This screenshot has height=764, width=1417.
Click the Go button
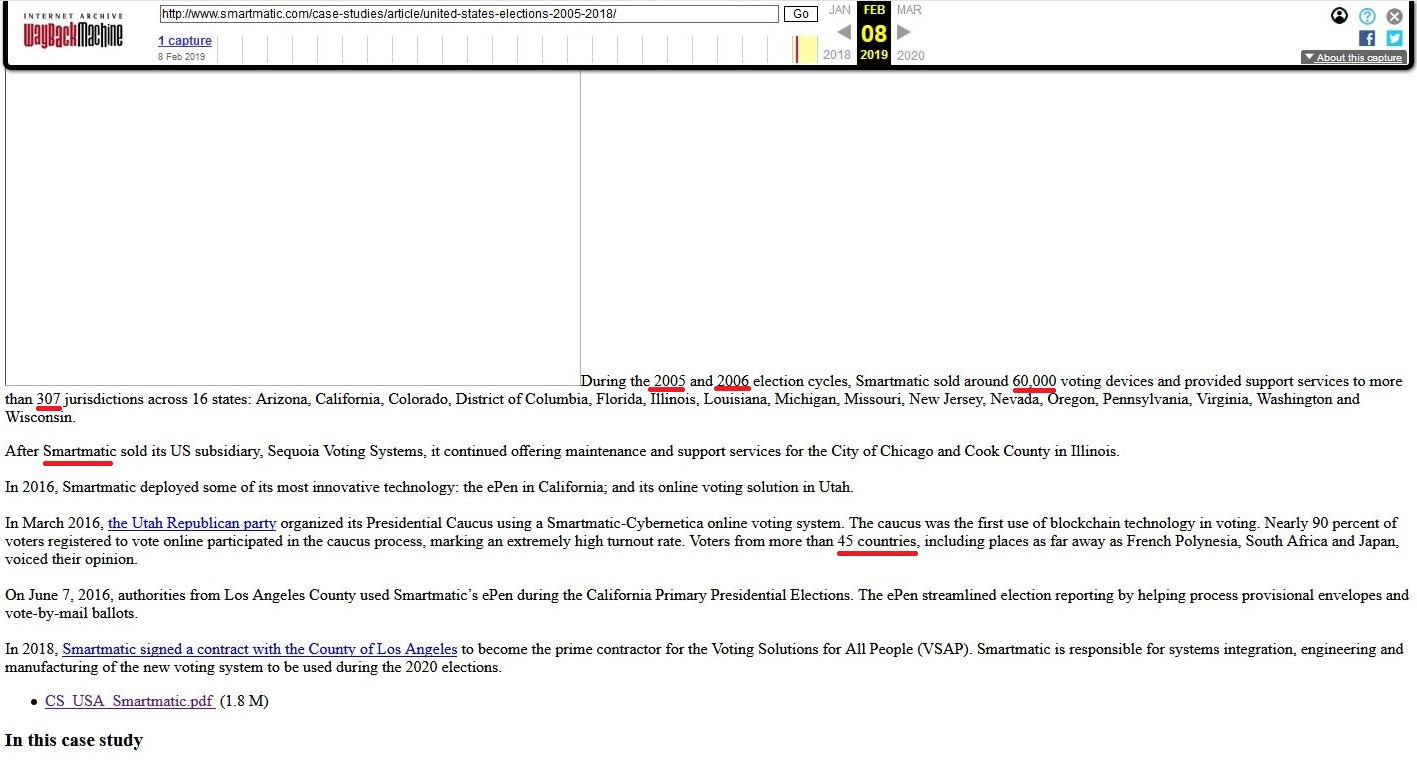[800, 14]
